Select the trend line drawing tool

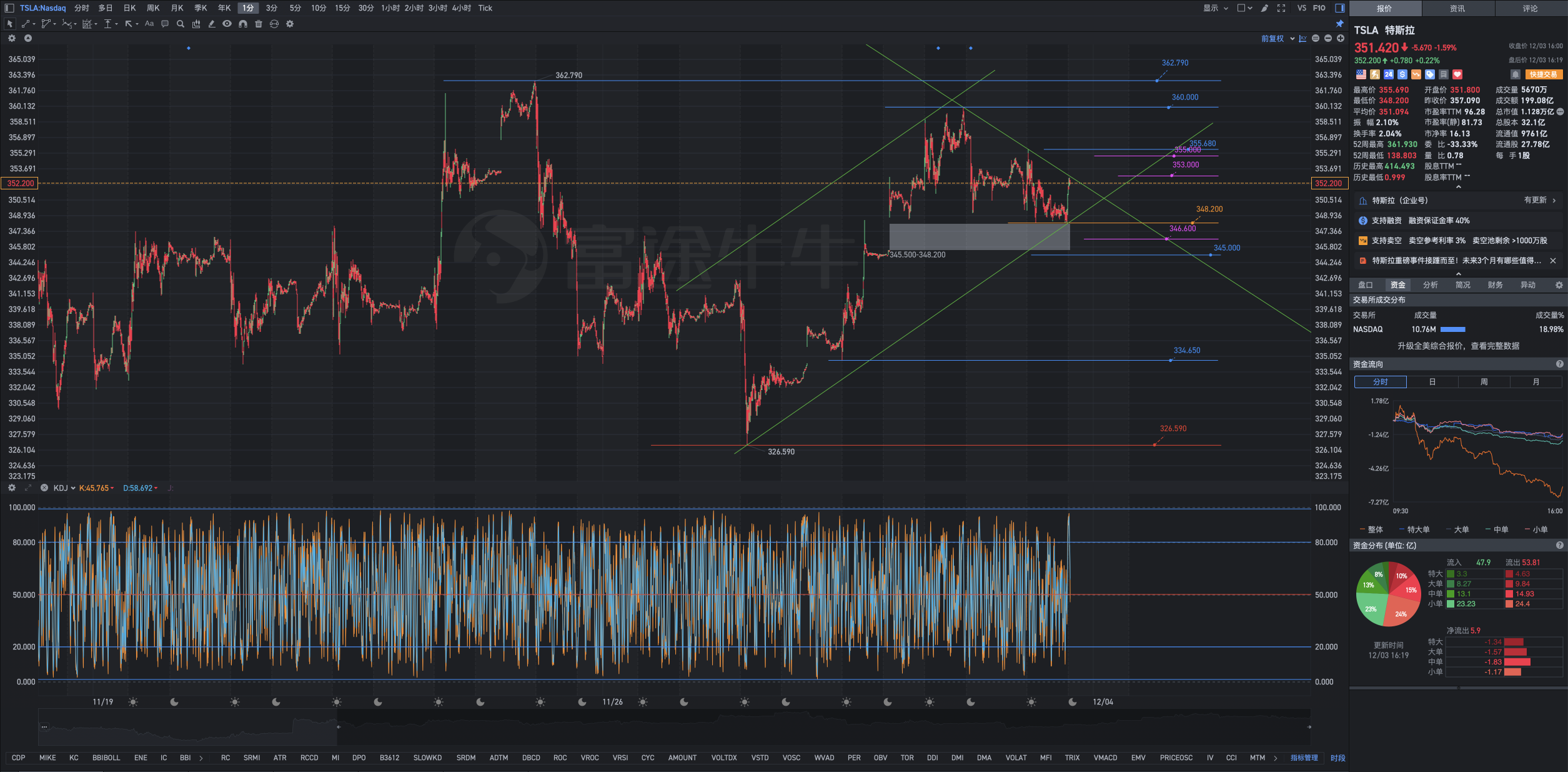[x=26, y=24]
